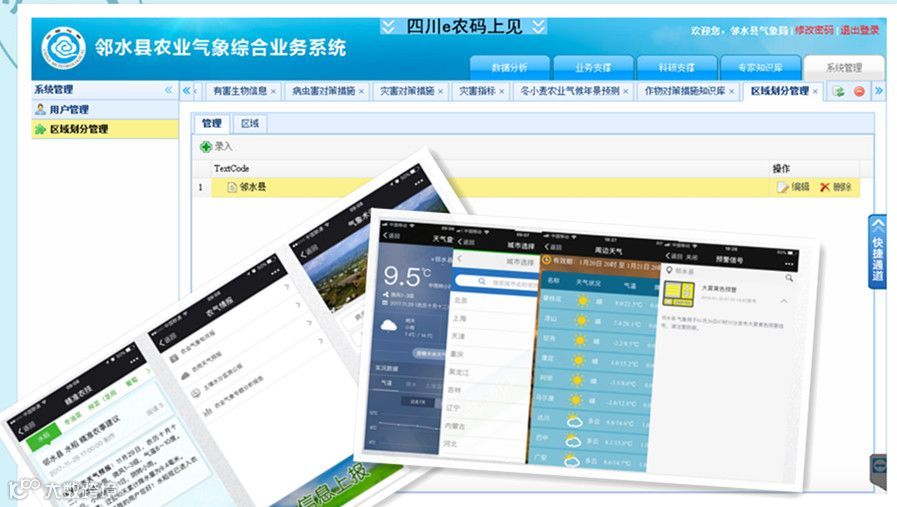
Task: Click the chevrons left of 四川e农码上见
Action: (388, 26)
